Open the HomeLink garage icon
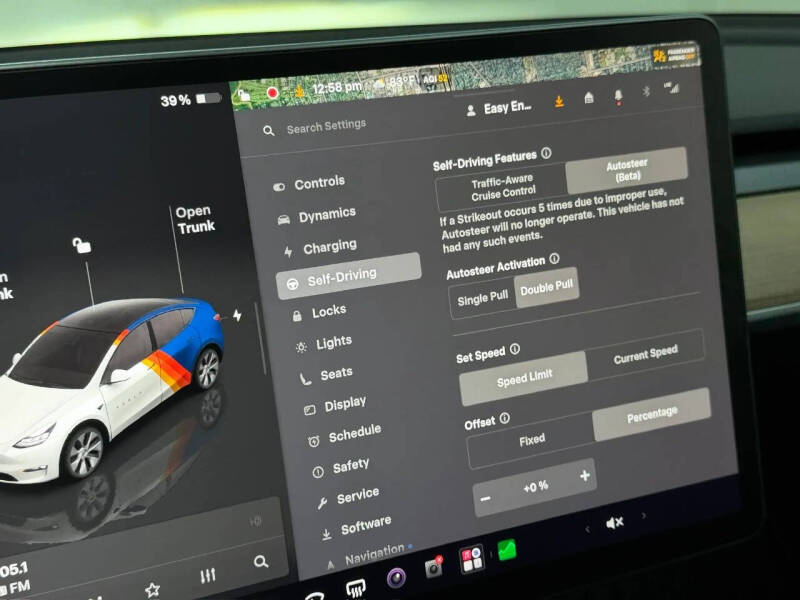Screen dimensions: 800x600 pos(589,98)
